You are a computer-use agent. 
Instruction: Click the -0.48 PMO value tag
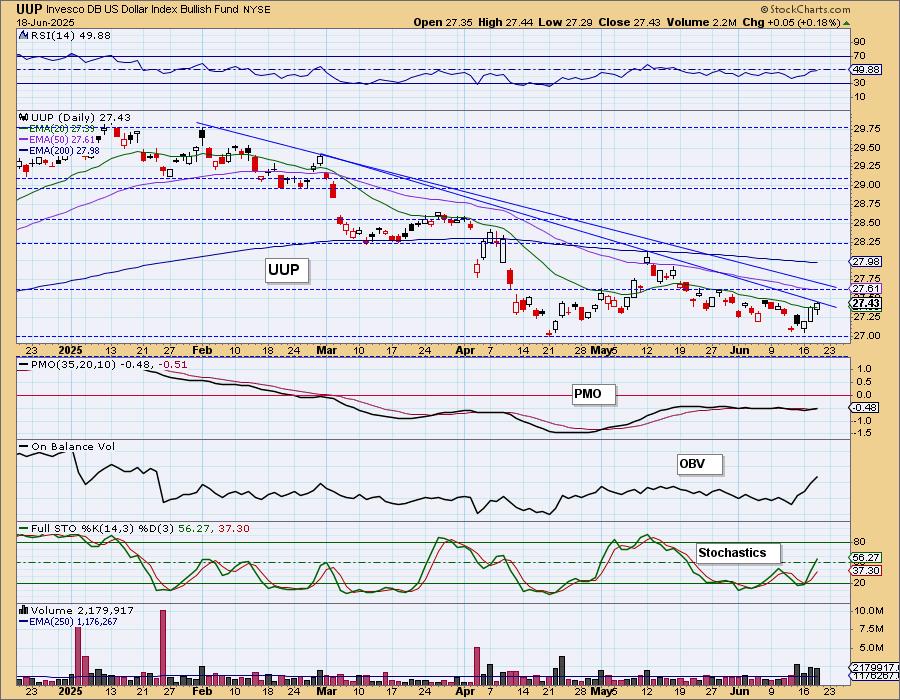tap(864, 407)
